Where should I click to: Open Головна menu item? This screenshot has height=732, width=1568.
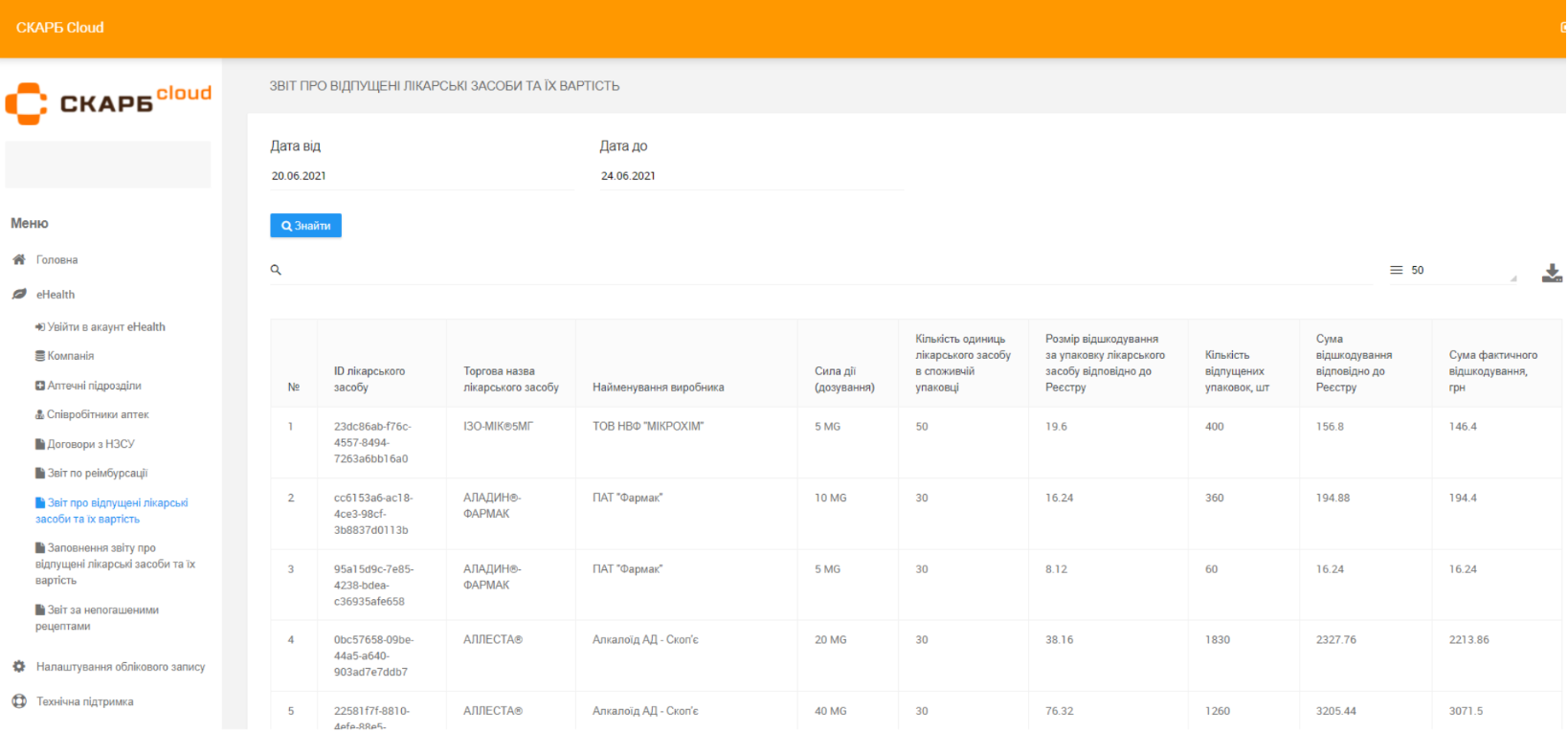[56, 260]
